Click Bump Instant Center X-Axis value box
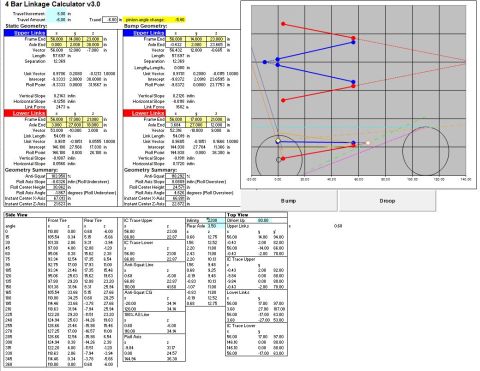 (x=175, y=198)
